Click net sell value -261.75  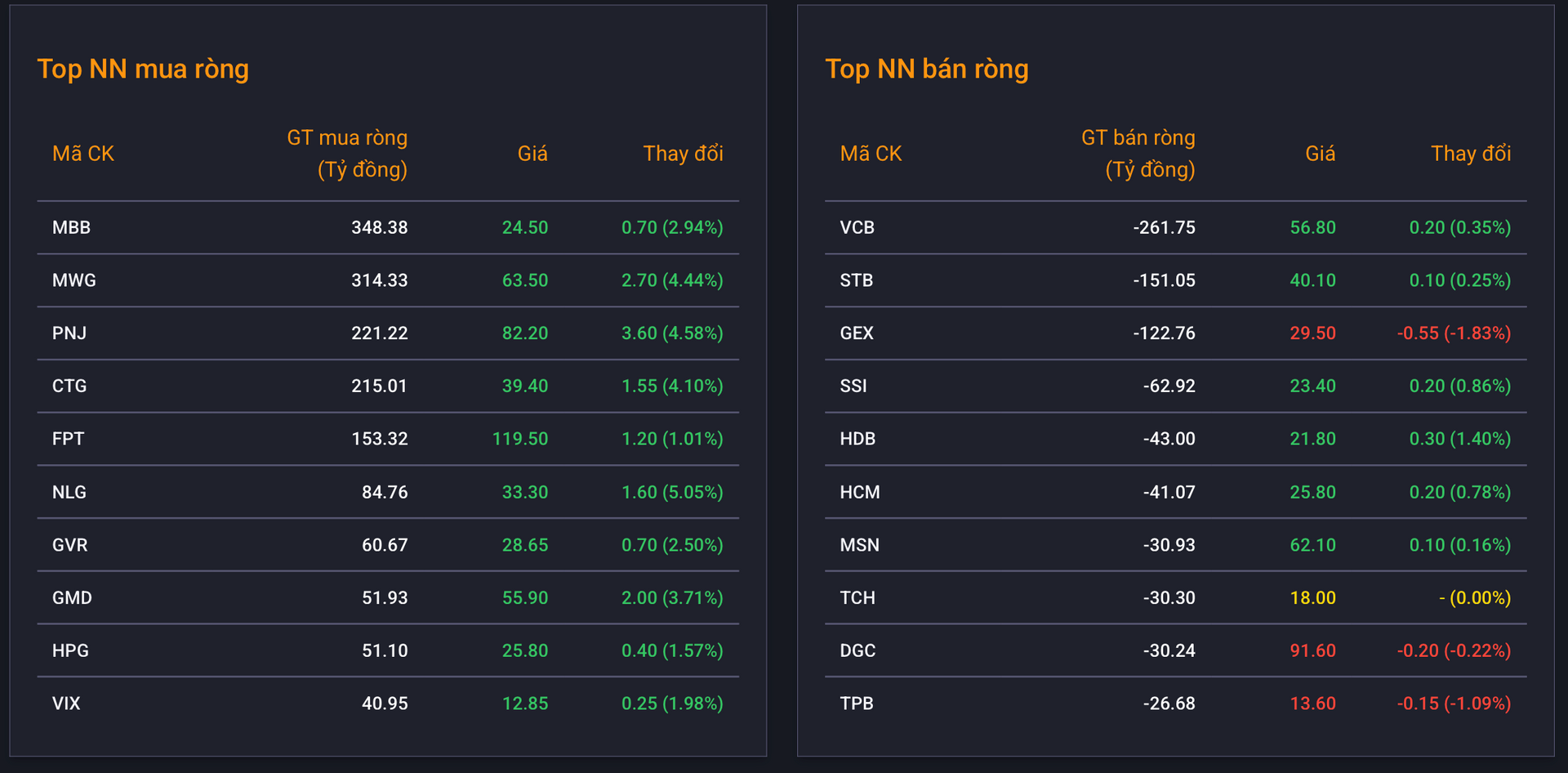1165,227
